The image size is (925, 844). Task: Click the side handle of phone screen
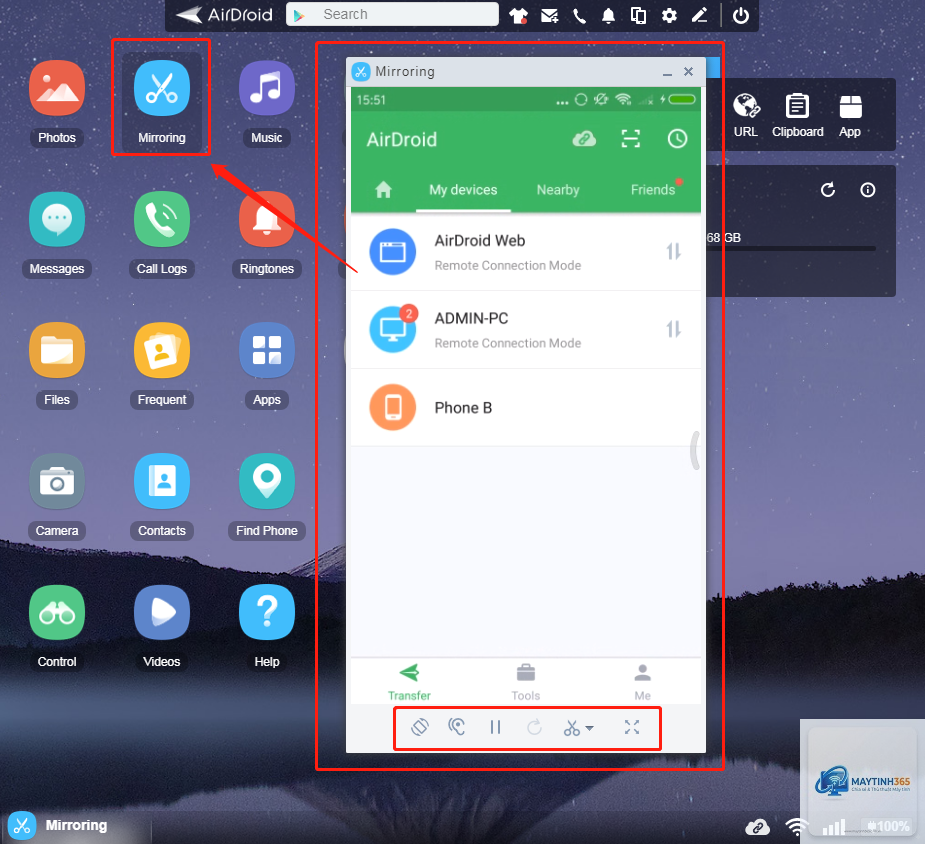point(696,451)
